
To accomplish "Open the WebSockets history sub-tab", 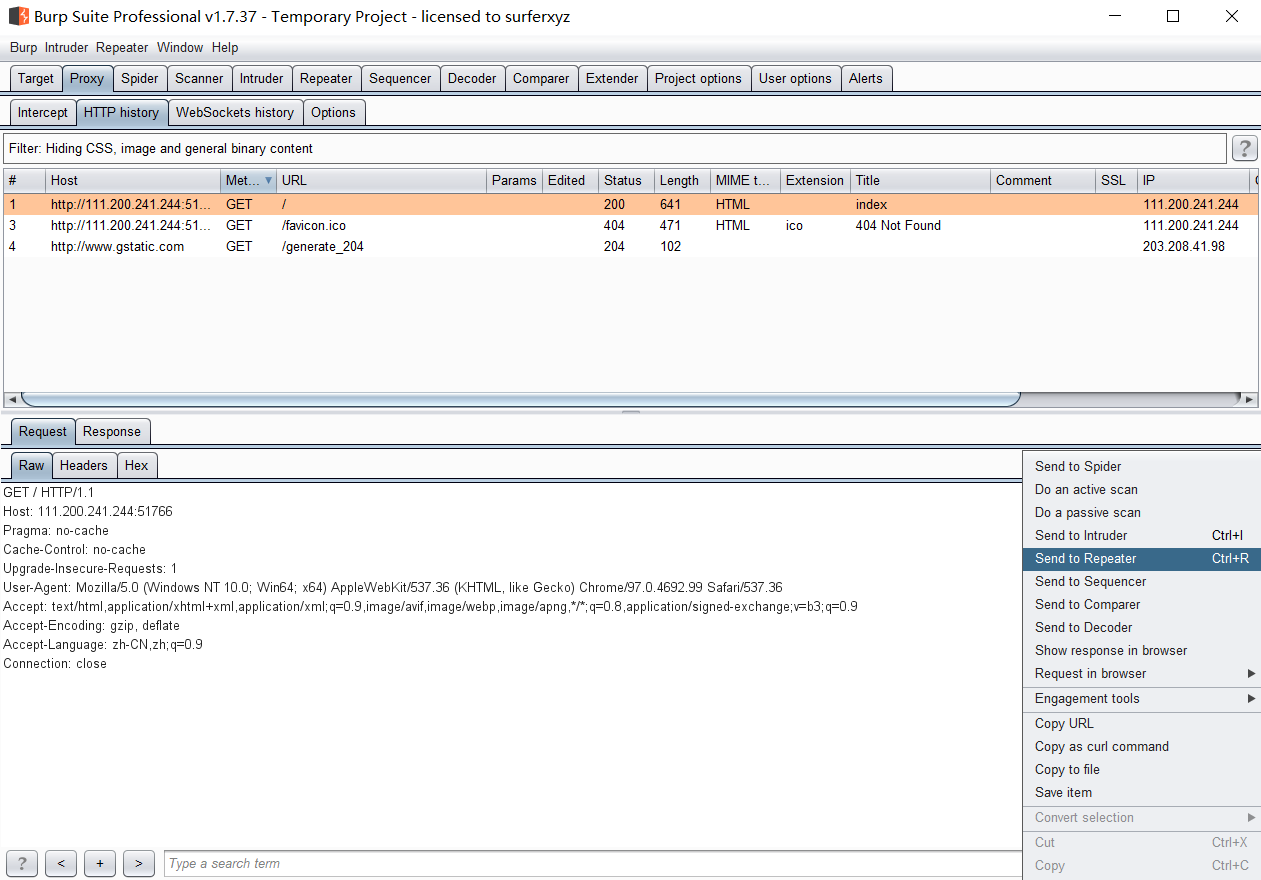I will pyautogui.click(x=235, y=113).
